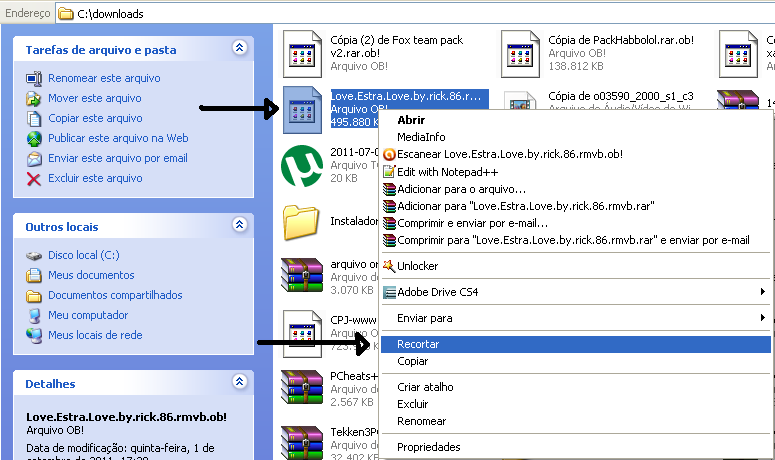
Task: Click the Tekken3 WinRAR archive icon
Action: (301, 440)
